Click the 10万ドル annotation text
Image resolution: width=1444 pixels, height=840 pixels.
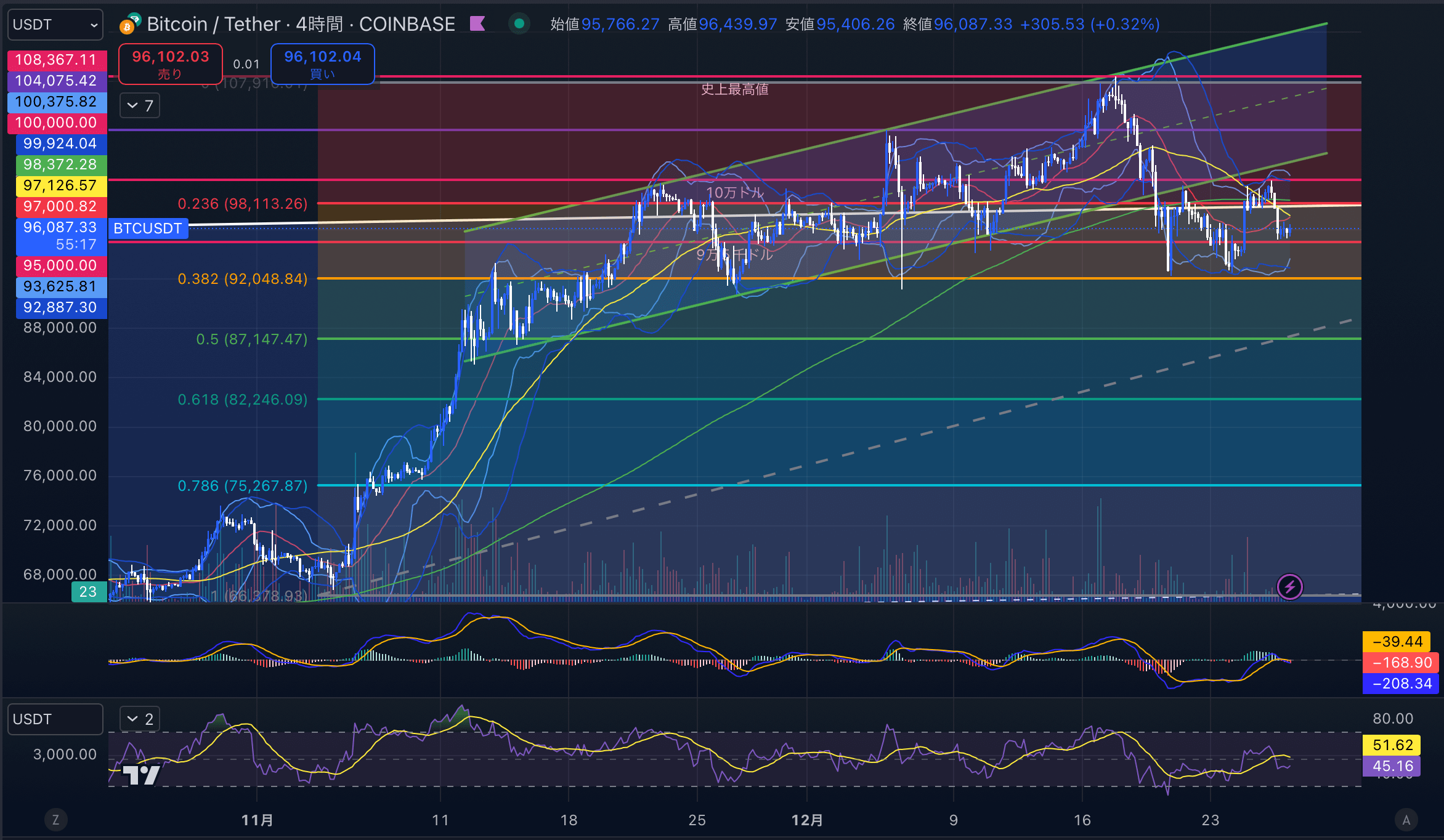click(x=735, y=192)
